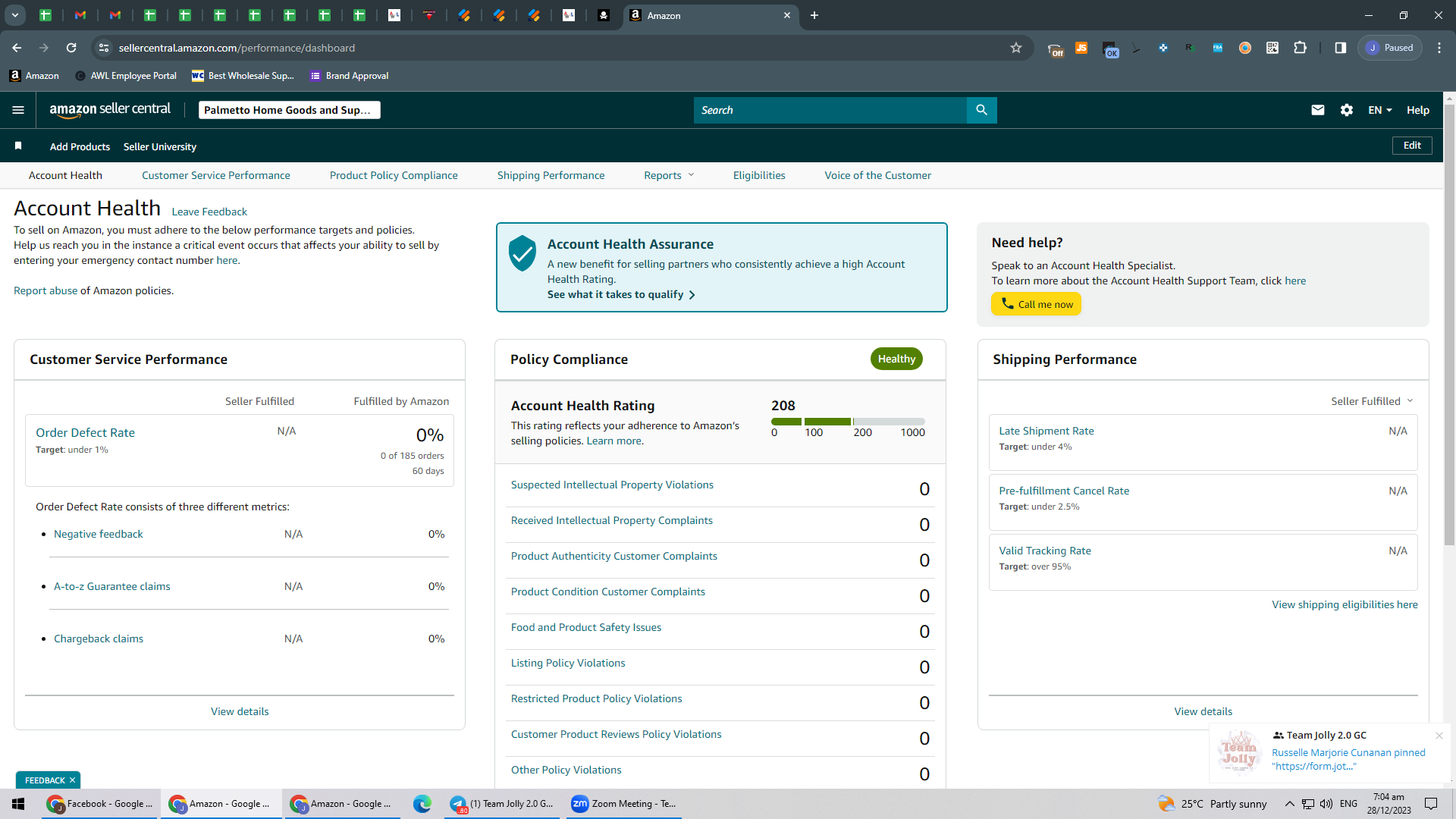Switch to the Account Health tab

coord(65,175)
